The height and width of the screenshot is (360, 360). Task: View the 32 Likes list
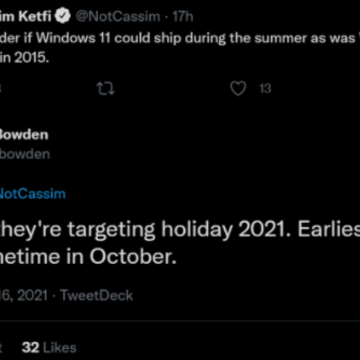coord(49,348)
